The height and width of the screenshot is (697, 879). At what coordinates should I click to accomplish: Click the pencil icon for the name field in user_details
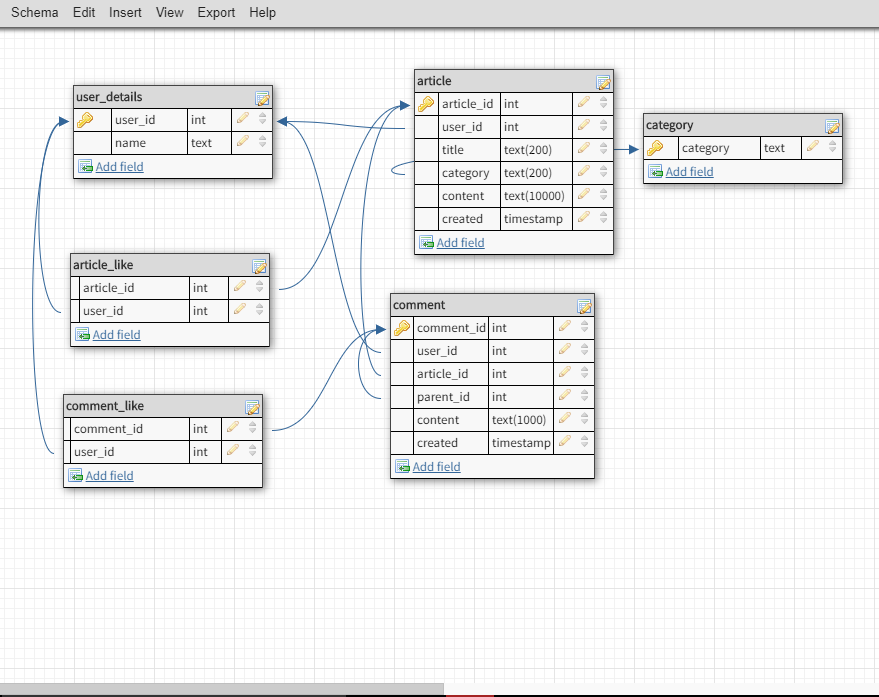click(x=243, y=142)
